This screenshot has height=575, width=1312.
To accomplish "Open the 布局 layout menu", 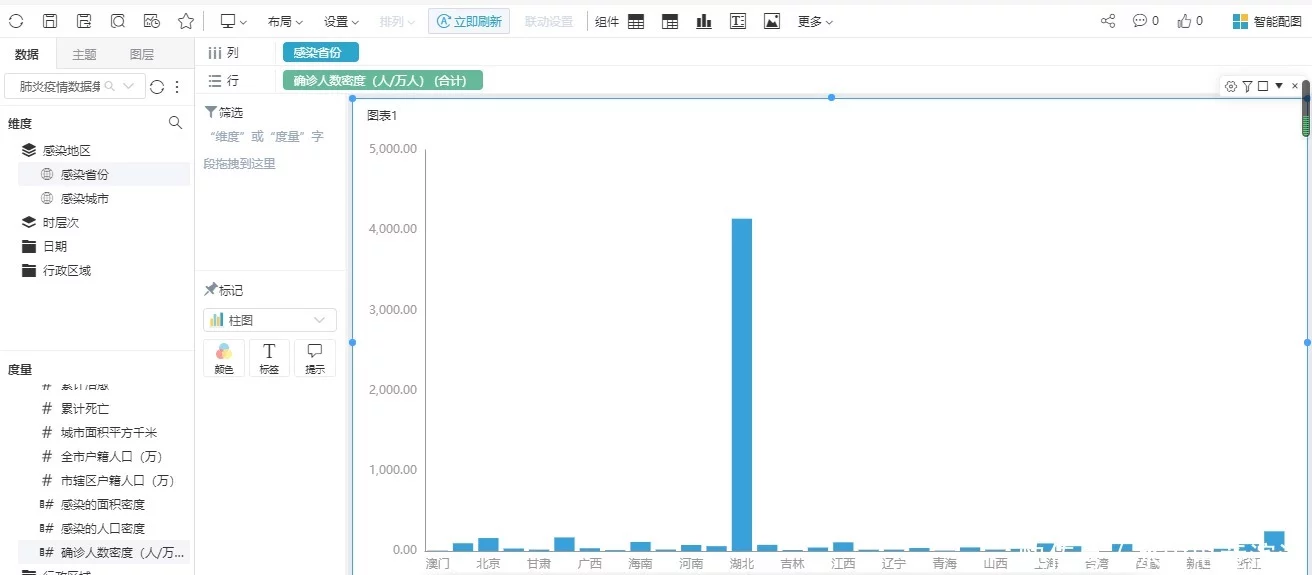I will [x=285, y=21].
